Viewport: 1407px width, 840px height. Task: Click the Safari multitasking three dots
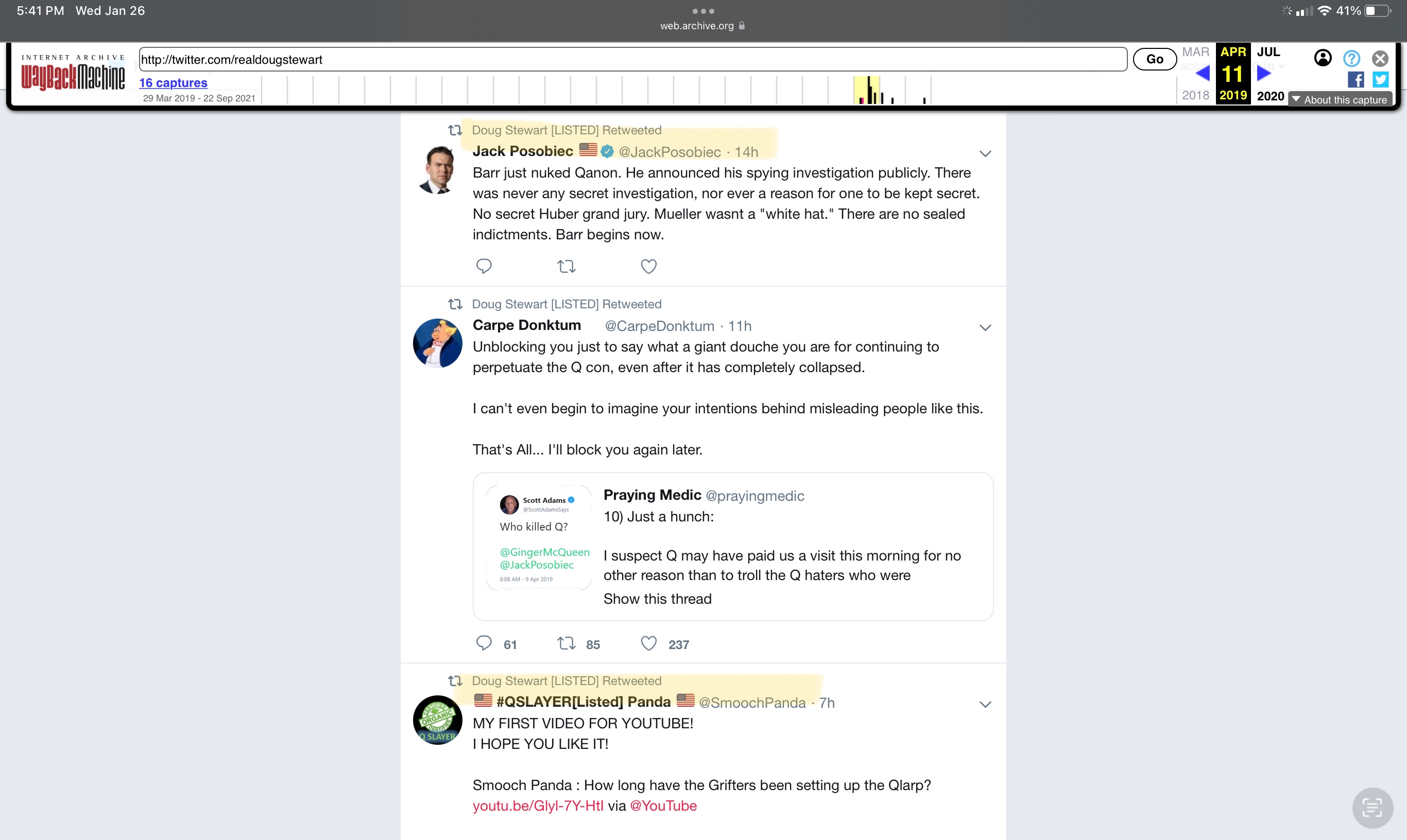(x=703, y=11)
